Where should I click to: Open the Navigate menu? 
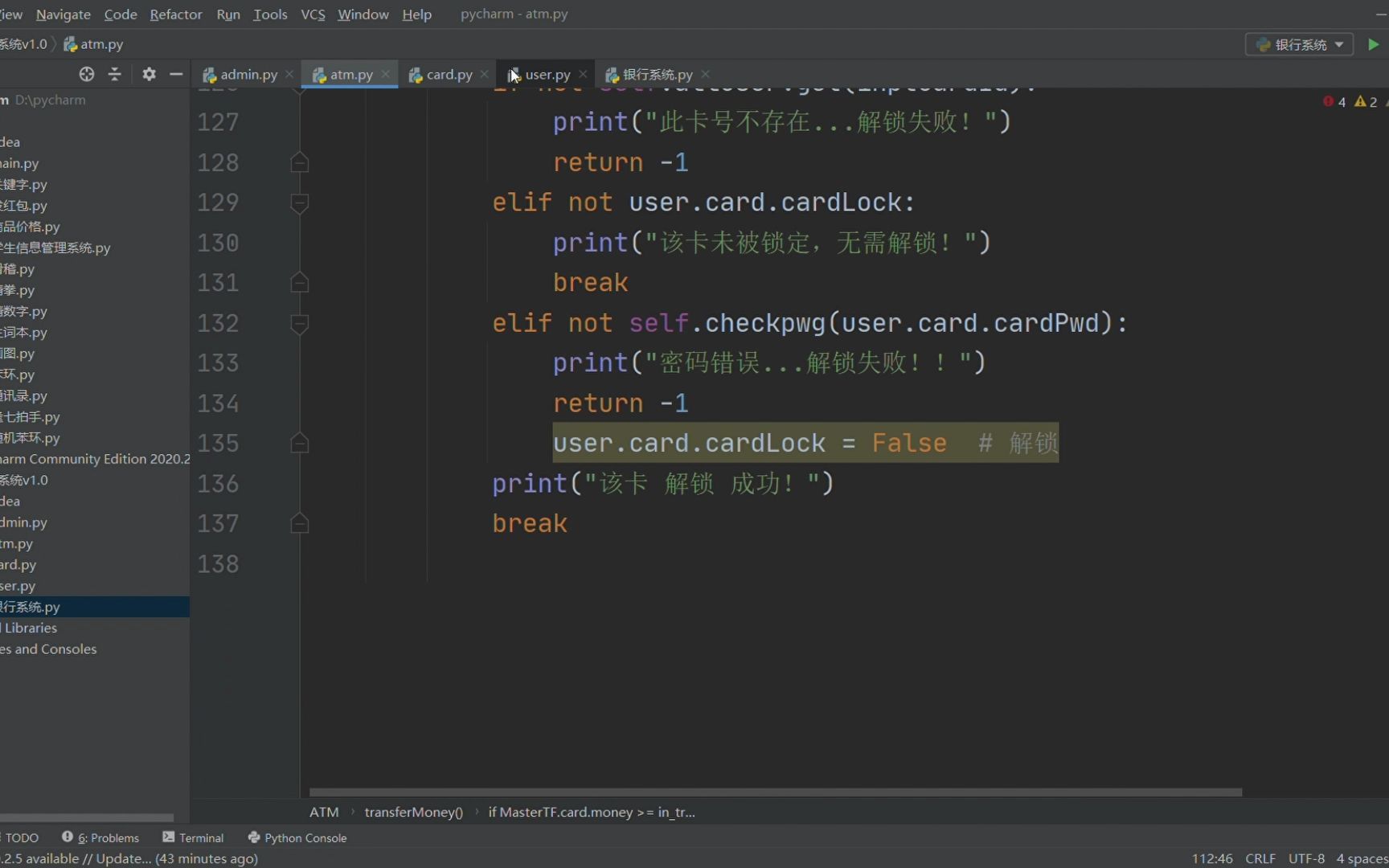(64, 14)
